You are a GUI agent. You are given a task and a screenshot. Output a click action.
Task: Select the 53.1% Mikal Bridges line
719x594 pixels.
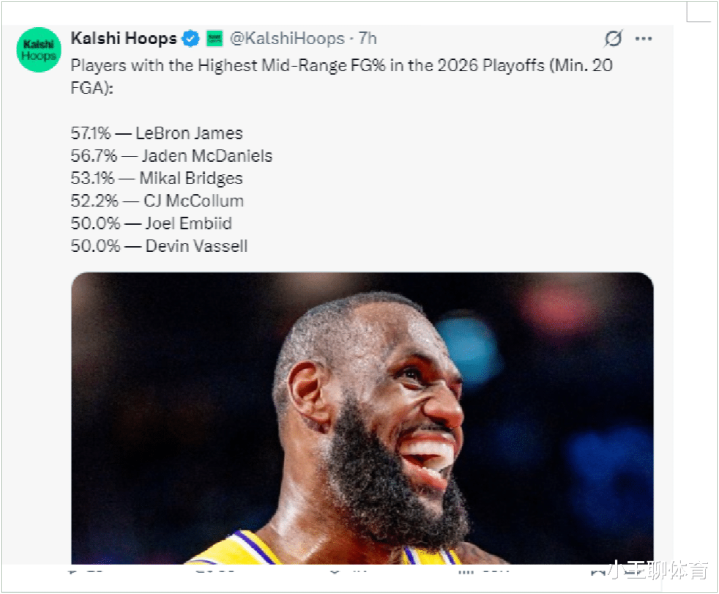click(x=156, y=178)
